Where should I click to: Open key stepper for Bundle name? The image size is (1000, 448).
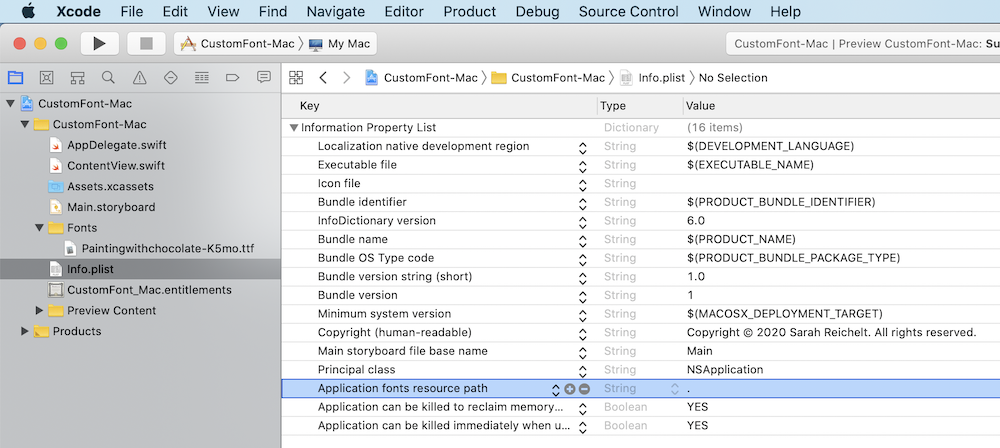tap(582, 240)
